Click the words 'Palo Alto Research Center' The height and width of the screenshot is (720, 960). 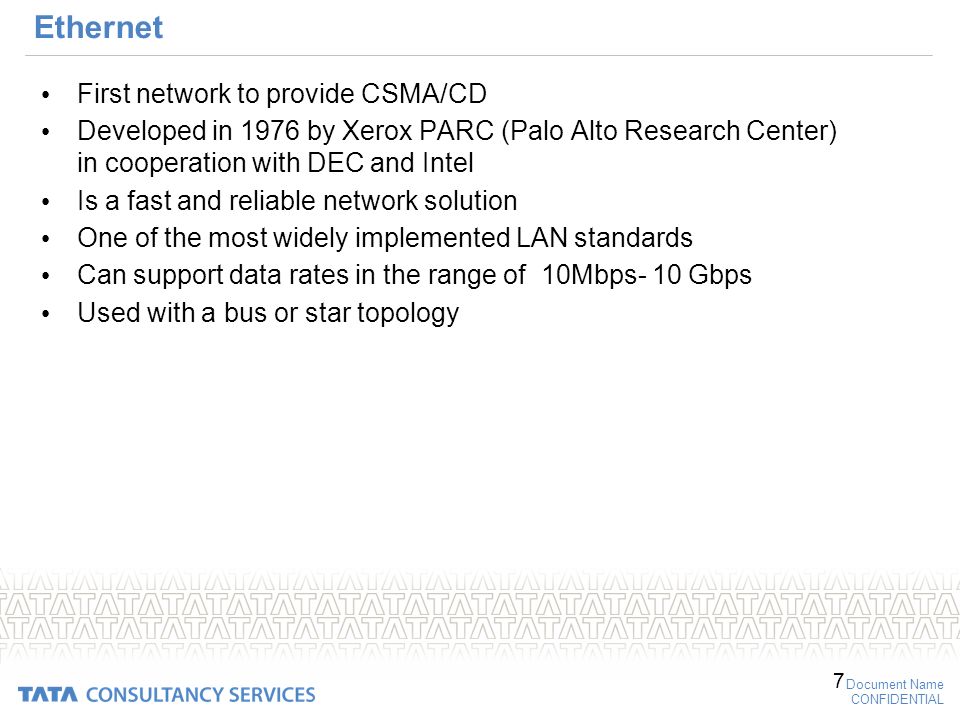(x=668, y=130)
